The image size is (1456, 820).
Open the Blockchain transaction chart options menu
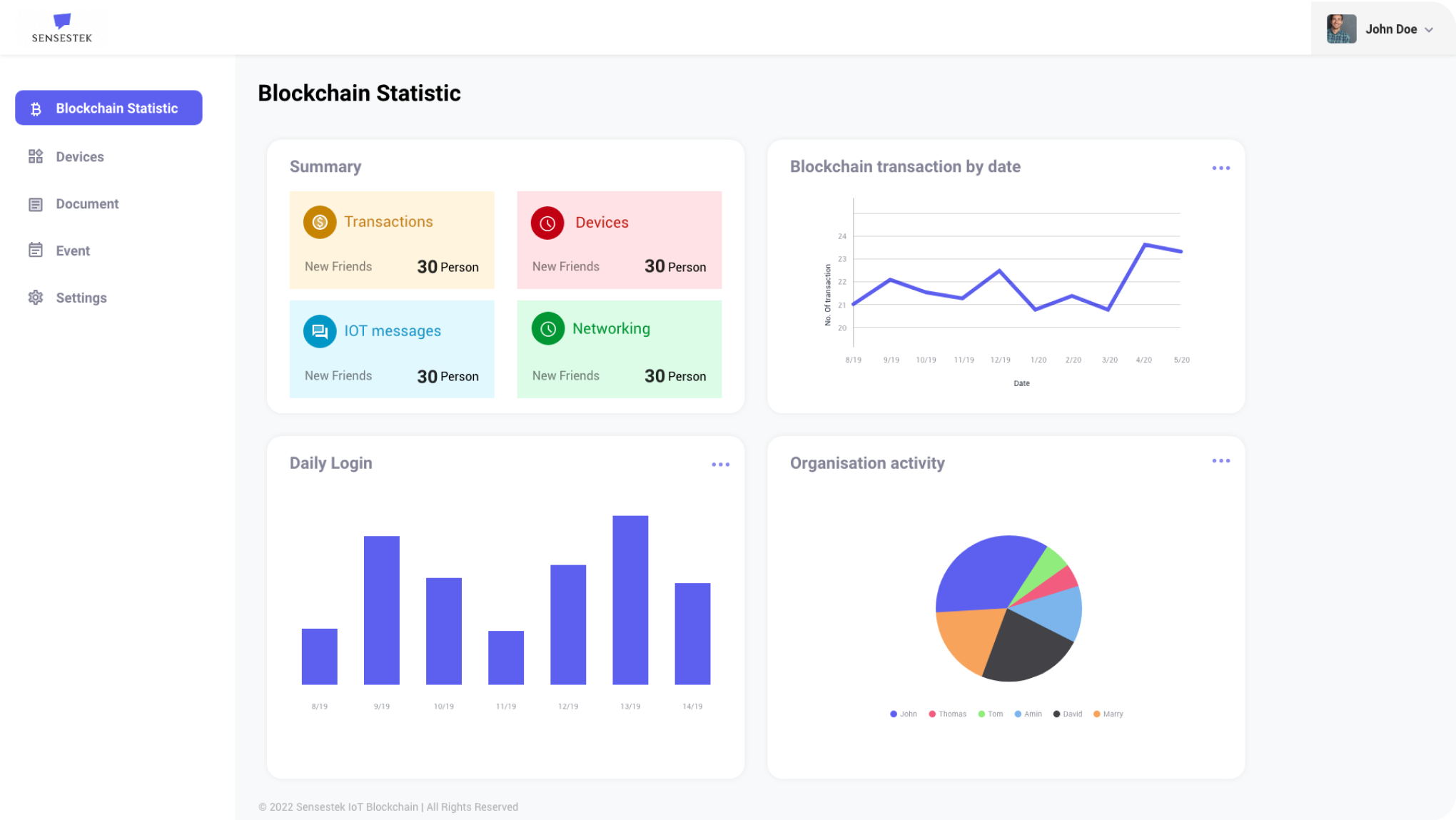[1220, 168]
